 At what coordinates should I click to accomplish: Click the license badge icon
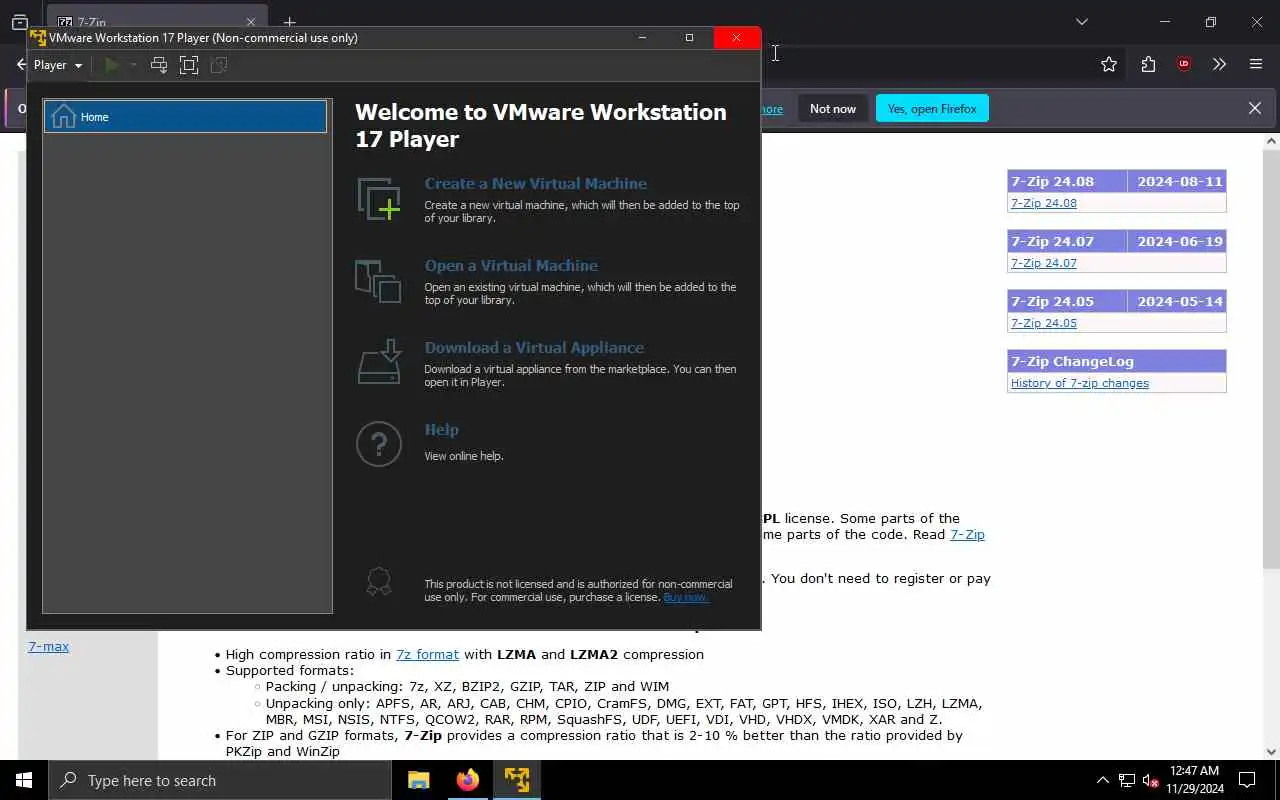(x=379, y=581)
